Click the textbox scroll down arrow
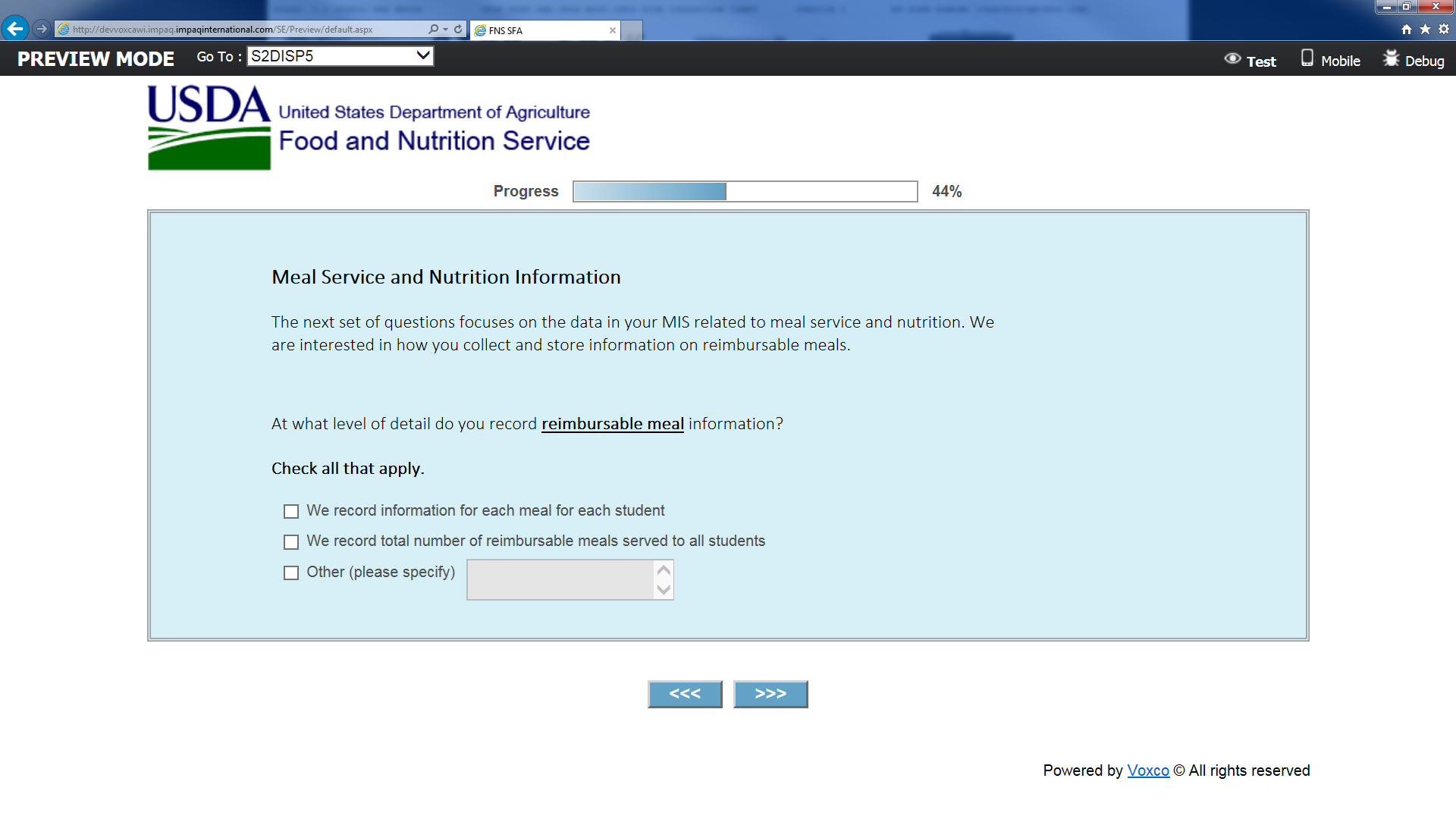This screenshot has width=1456, height=819. tap(664, 590)
